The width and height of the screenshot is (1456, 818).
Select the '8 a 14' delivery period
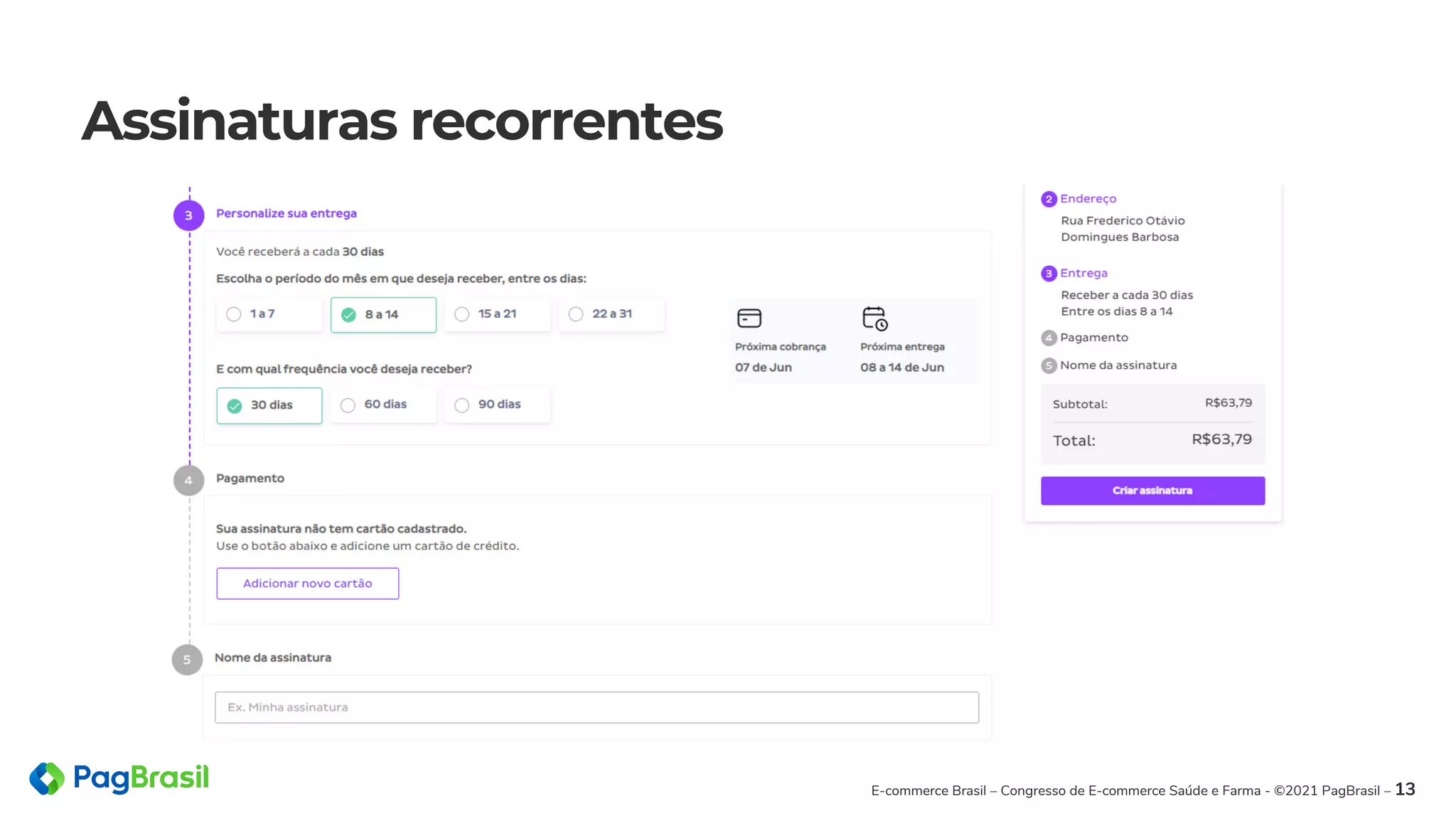(383, 315)
